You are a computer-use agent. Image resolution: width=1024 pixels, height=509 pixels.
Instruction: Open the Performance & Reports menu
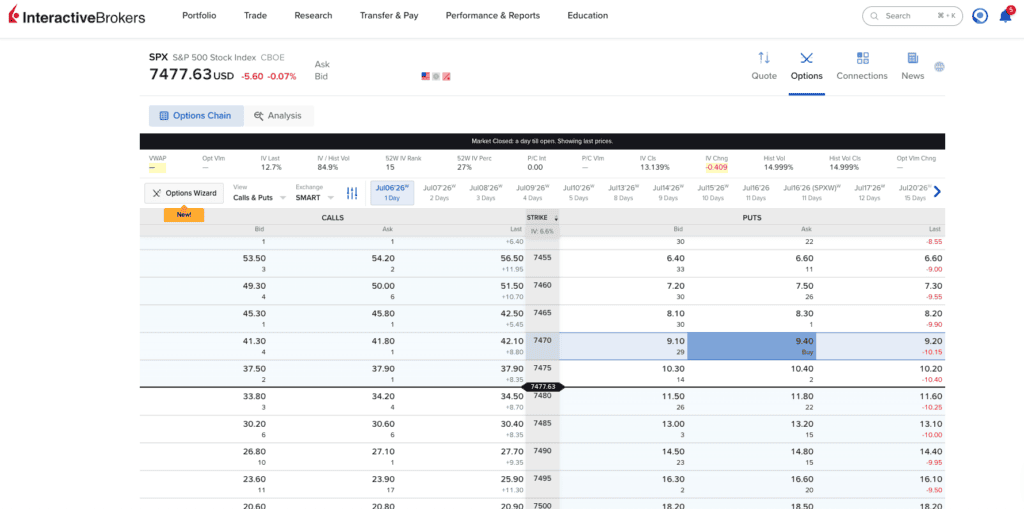492,16
